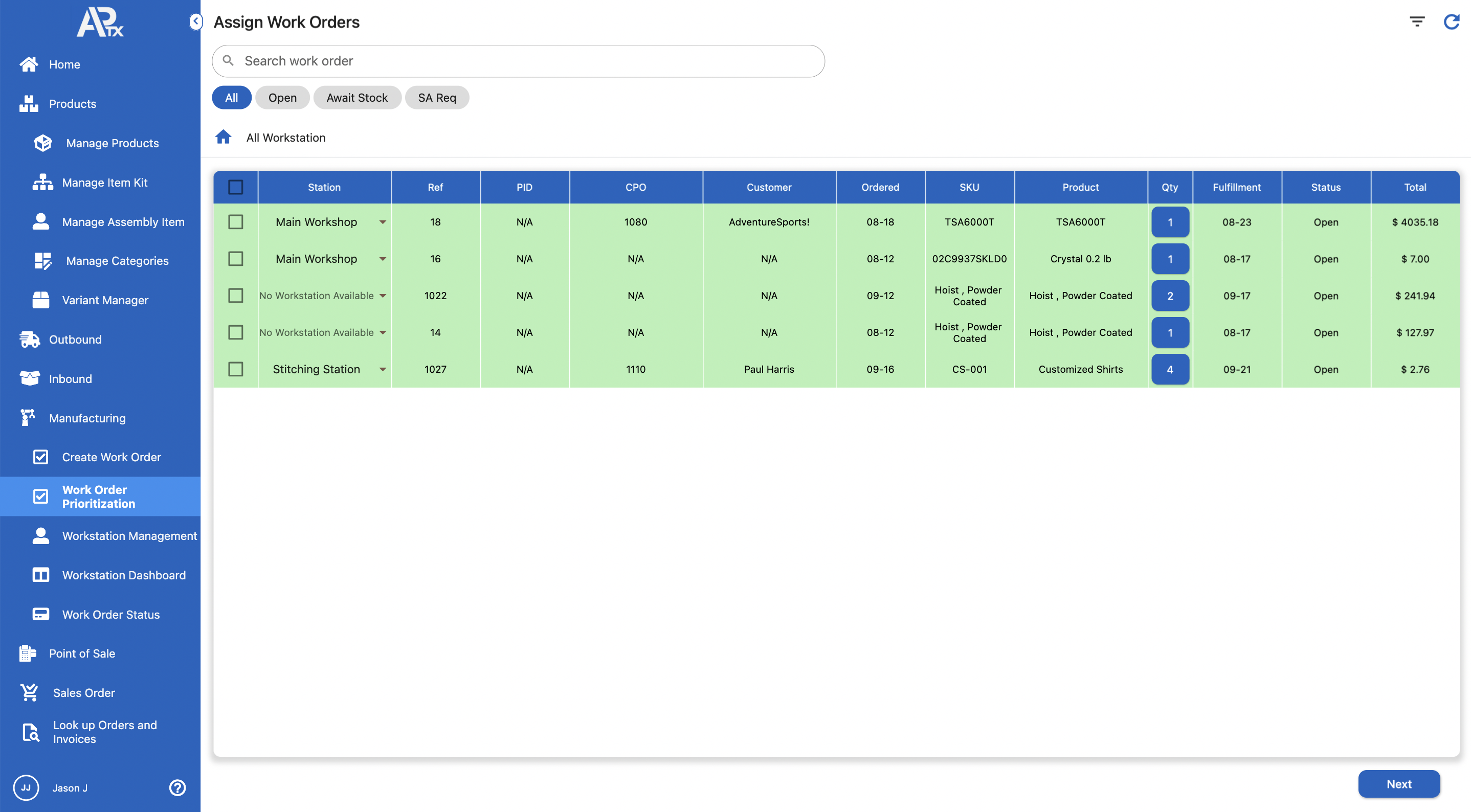This screenshot has height=812, width=1471.
Task: Open the help question mark icon
Action: point(177,787)
